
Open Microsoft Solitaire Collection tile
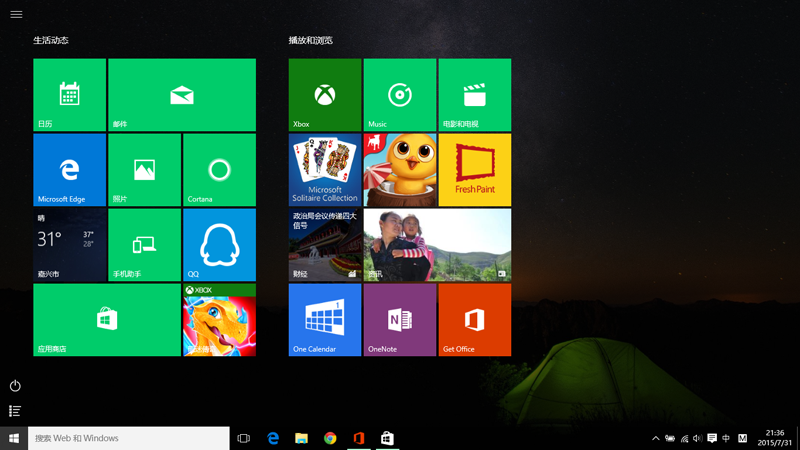[325, 170]
